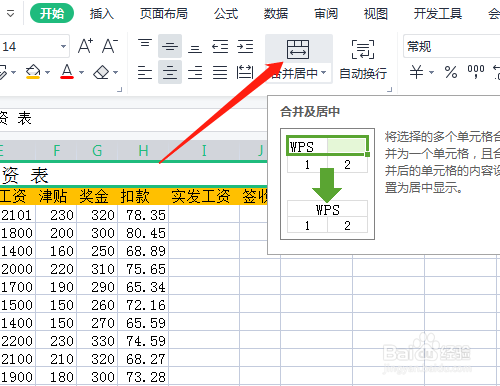Select column H header

pos(143,151)
